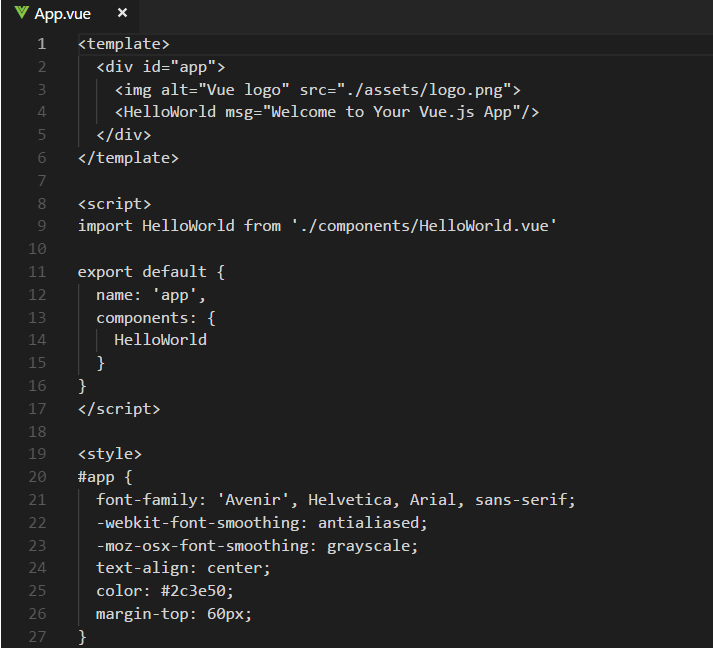Image resolution: width=713 pixels, height=650 pixels.
Task: Click the closing </template> tag
Action: [x=128, y=157]
